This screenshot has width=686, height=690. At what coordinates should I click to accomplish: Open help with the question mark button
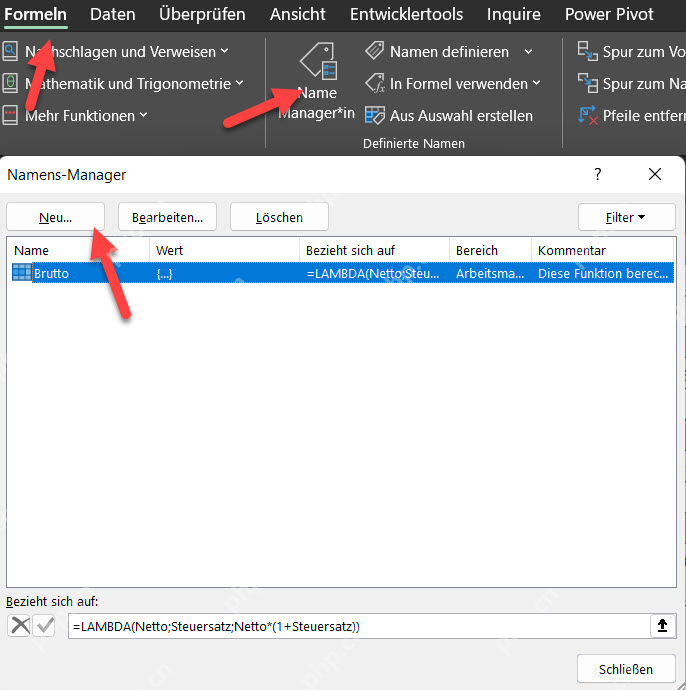point(597,174)
